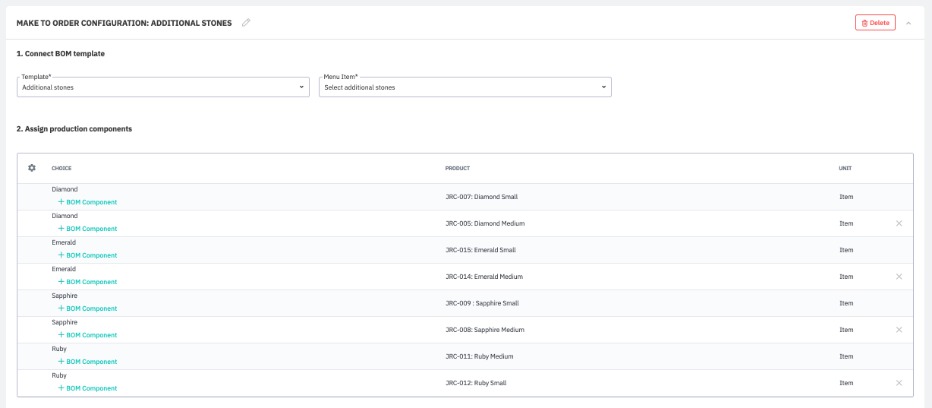The height and width of the screenshot is (408, 932).
Task: Add BOM Component to Sapphire Small row
Action: tap(87, 308)
